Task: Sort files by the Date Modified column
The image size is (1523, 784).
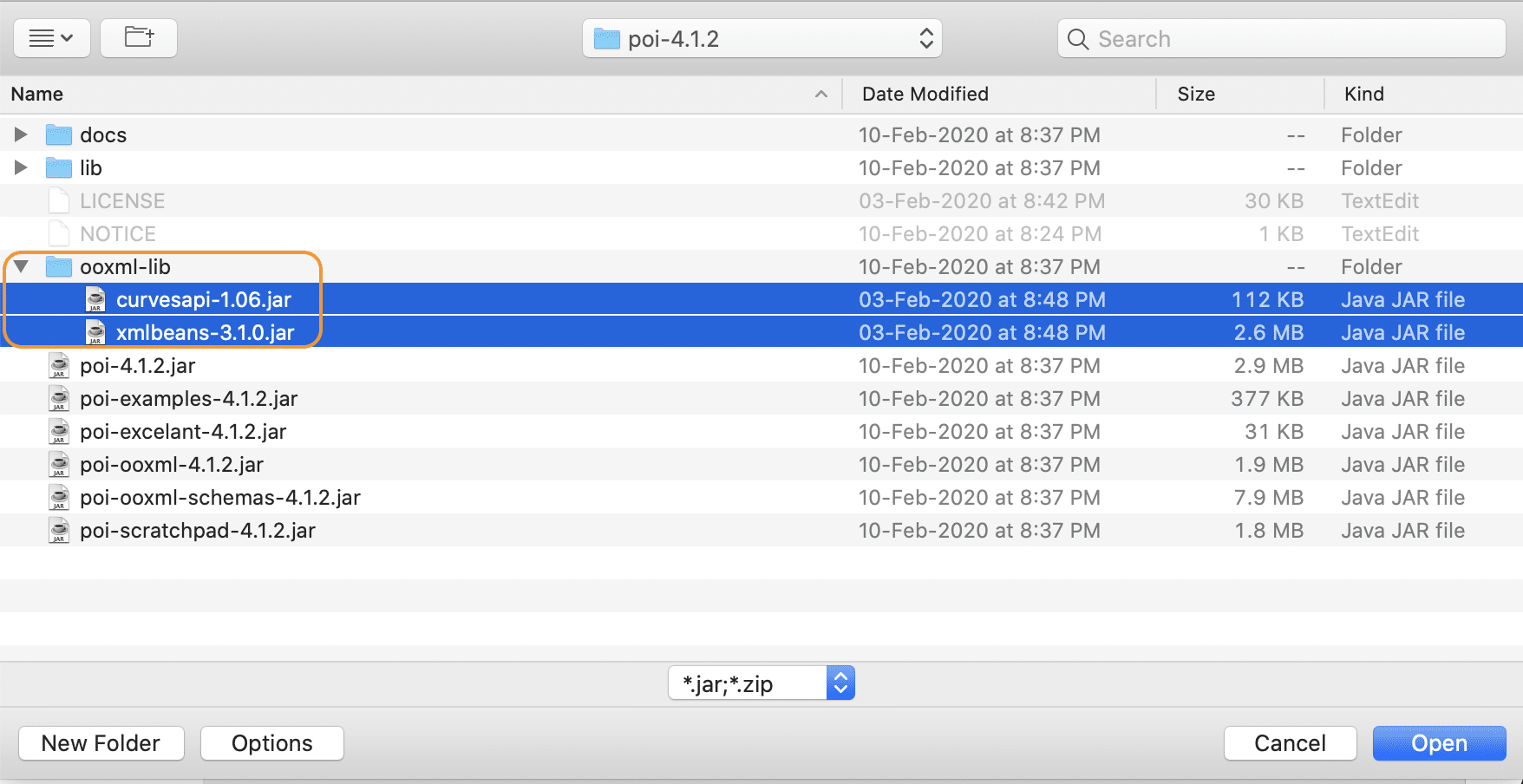Action: tap(925, 94)
